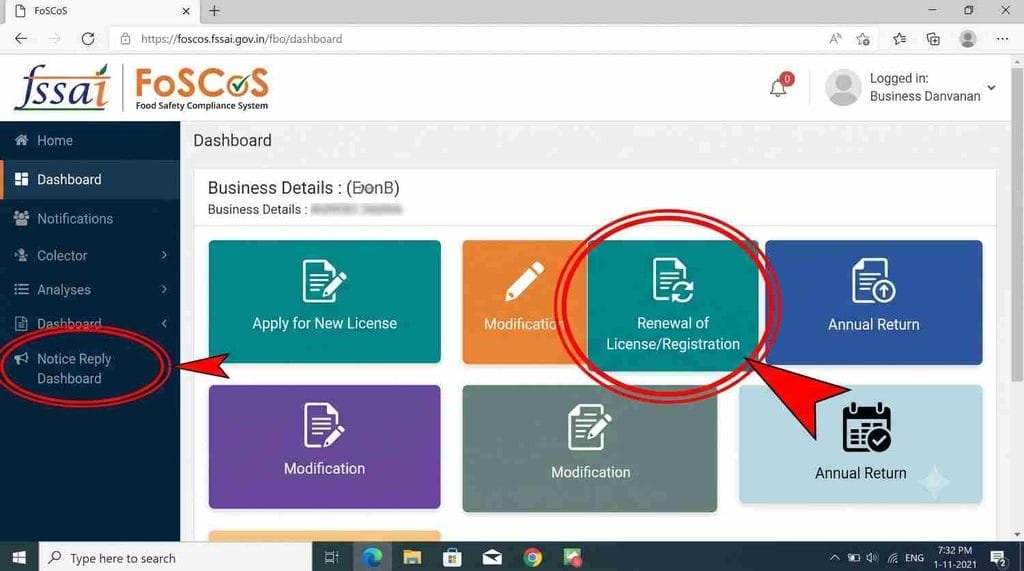Click the pencil icon on orange tile

pos(524,281)
